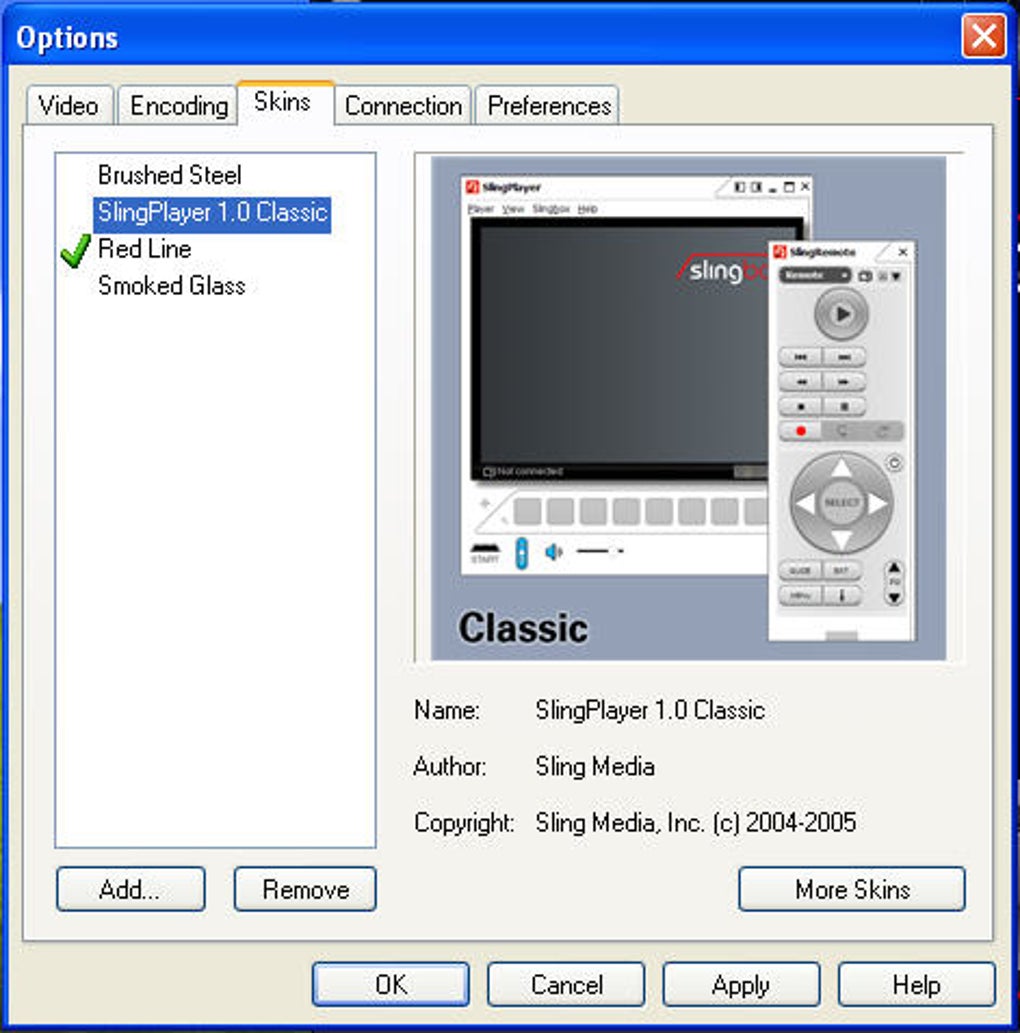Select the Brushed Steel skin
This screenshot has height=1033, width=1020.
(169, 175)
